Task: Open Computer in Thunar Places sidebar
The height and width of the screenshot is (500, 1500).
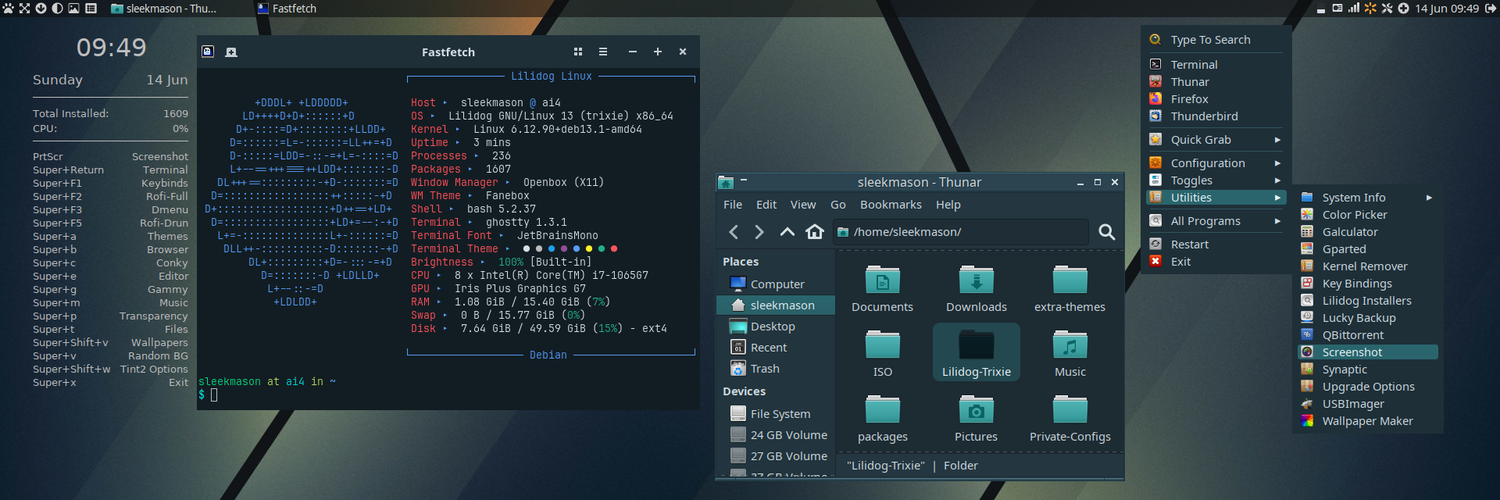Action: pos(776,284)
